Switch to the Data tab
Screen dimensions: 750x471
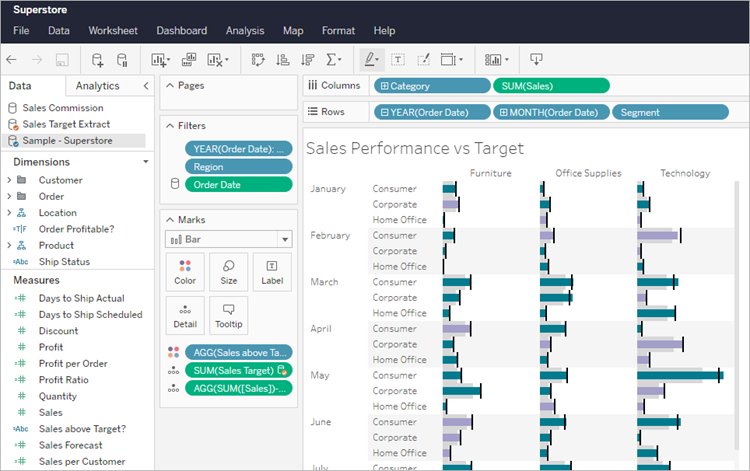pos(20,86)
